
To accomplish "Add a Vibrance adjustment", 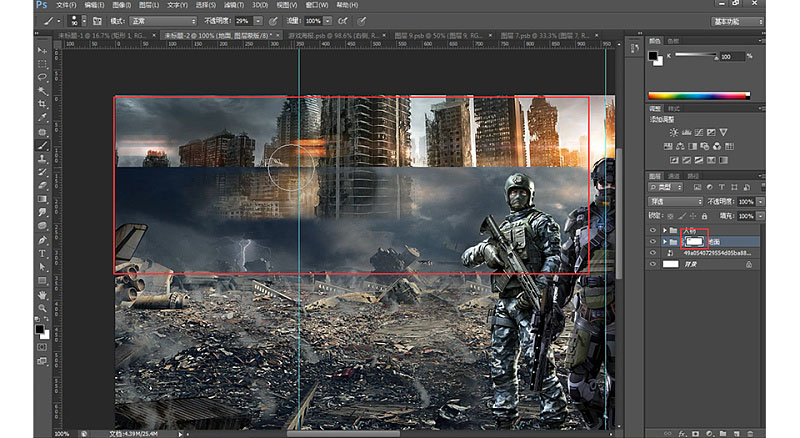I will point(723,132).
